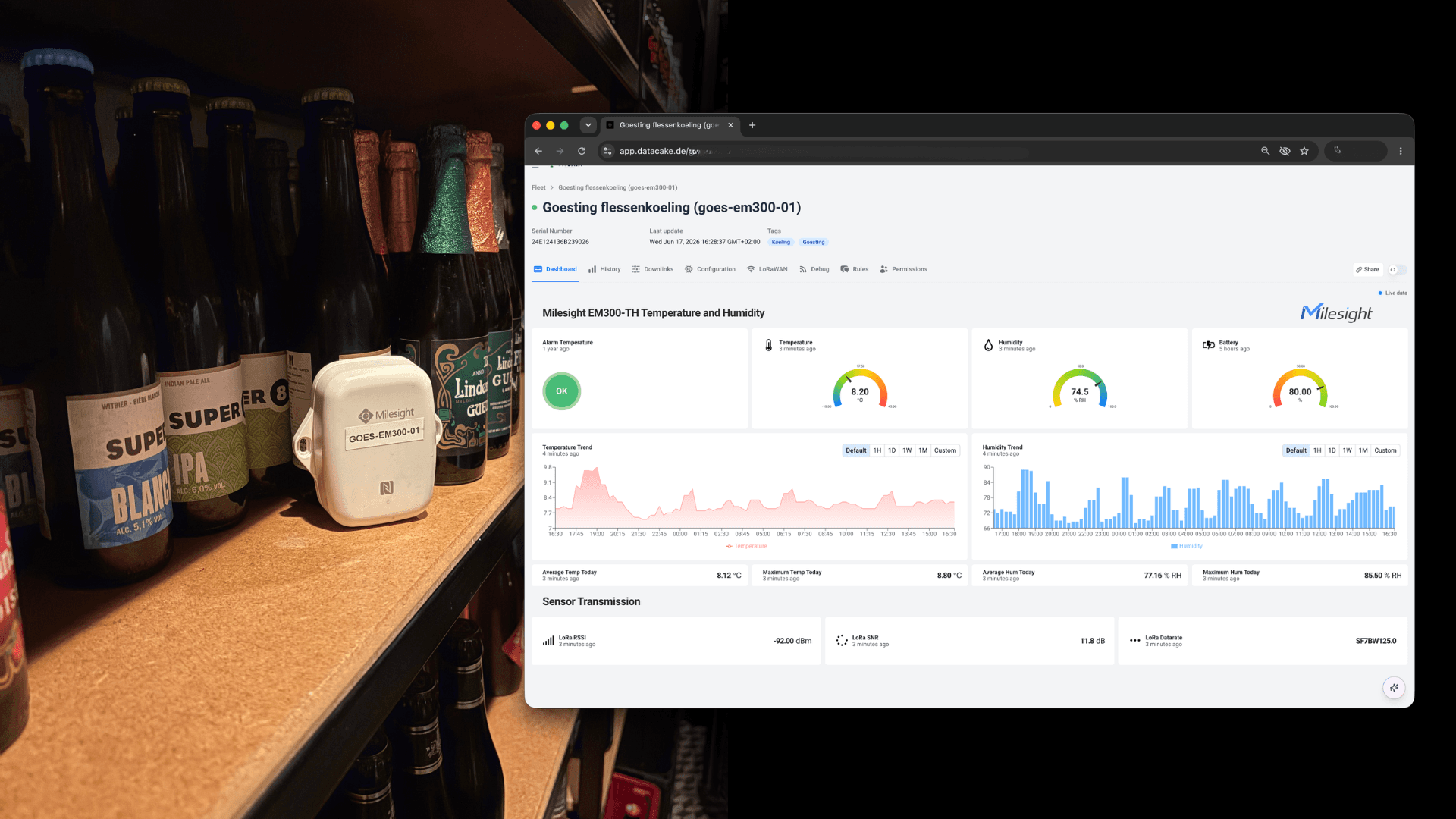
Task: Choose Custom range on Temperature Trend
Action: pyautogui.click(x=945, y=450)
